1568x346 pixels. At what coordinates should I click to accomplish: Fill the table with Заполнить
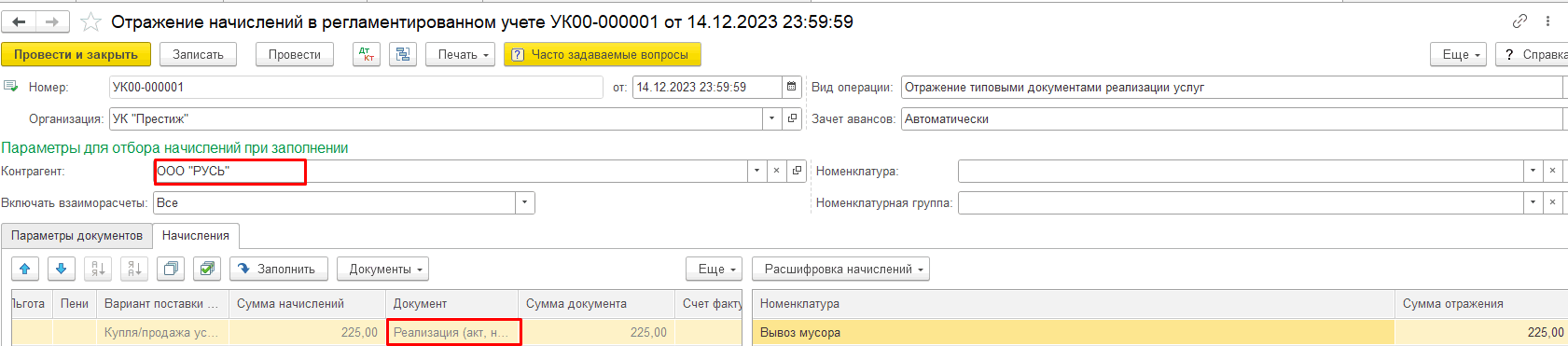point(278,269)
